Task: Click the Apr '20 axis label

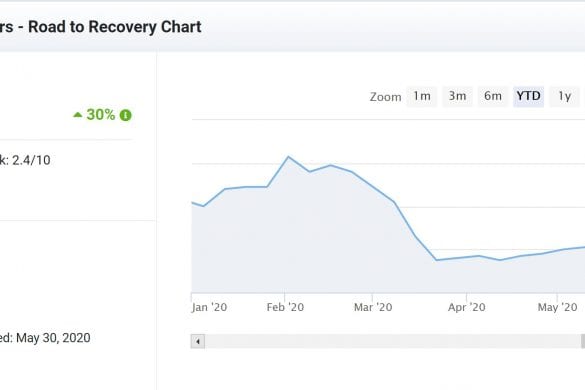Action: point(466,307)
